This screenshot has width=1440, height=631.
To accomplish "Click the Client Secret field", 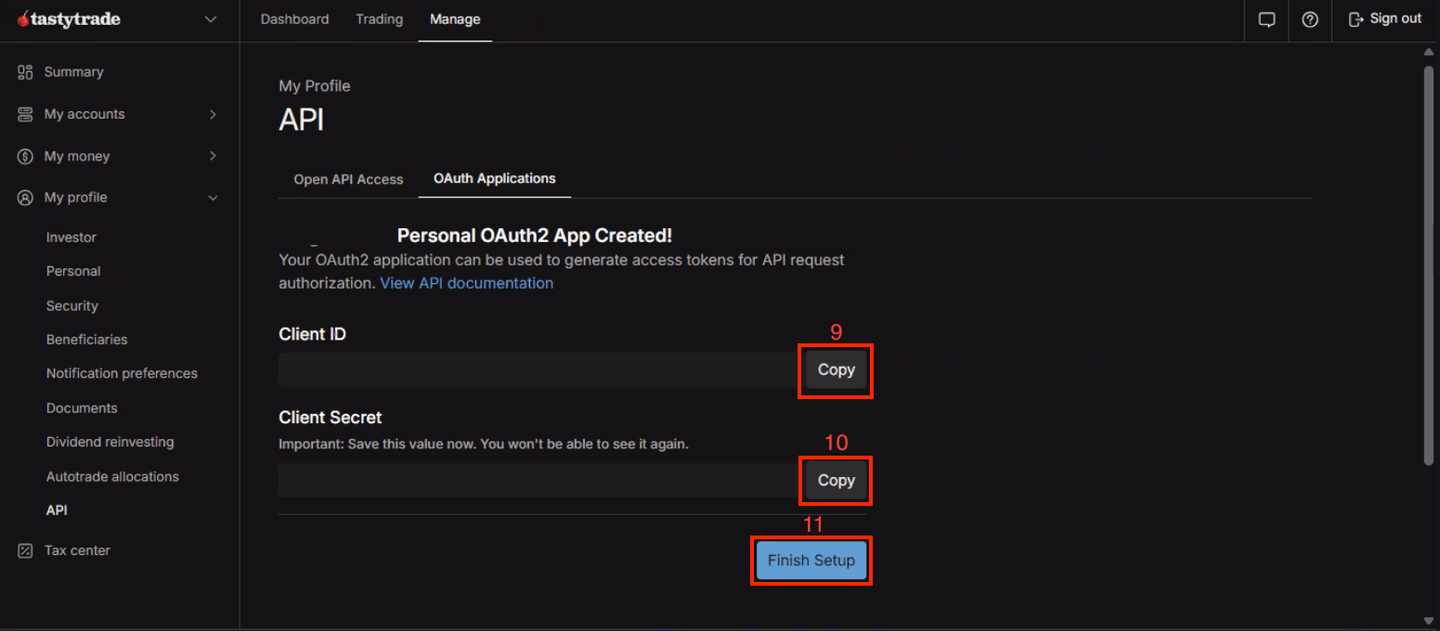I will click(x=538, y=480).
